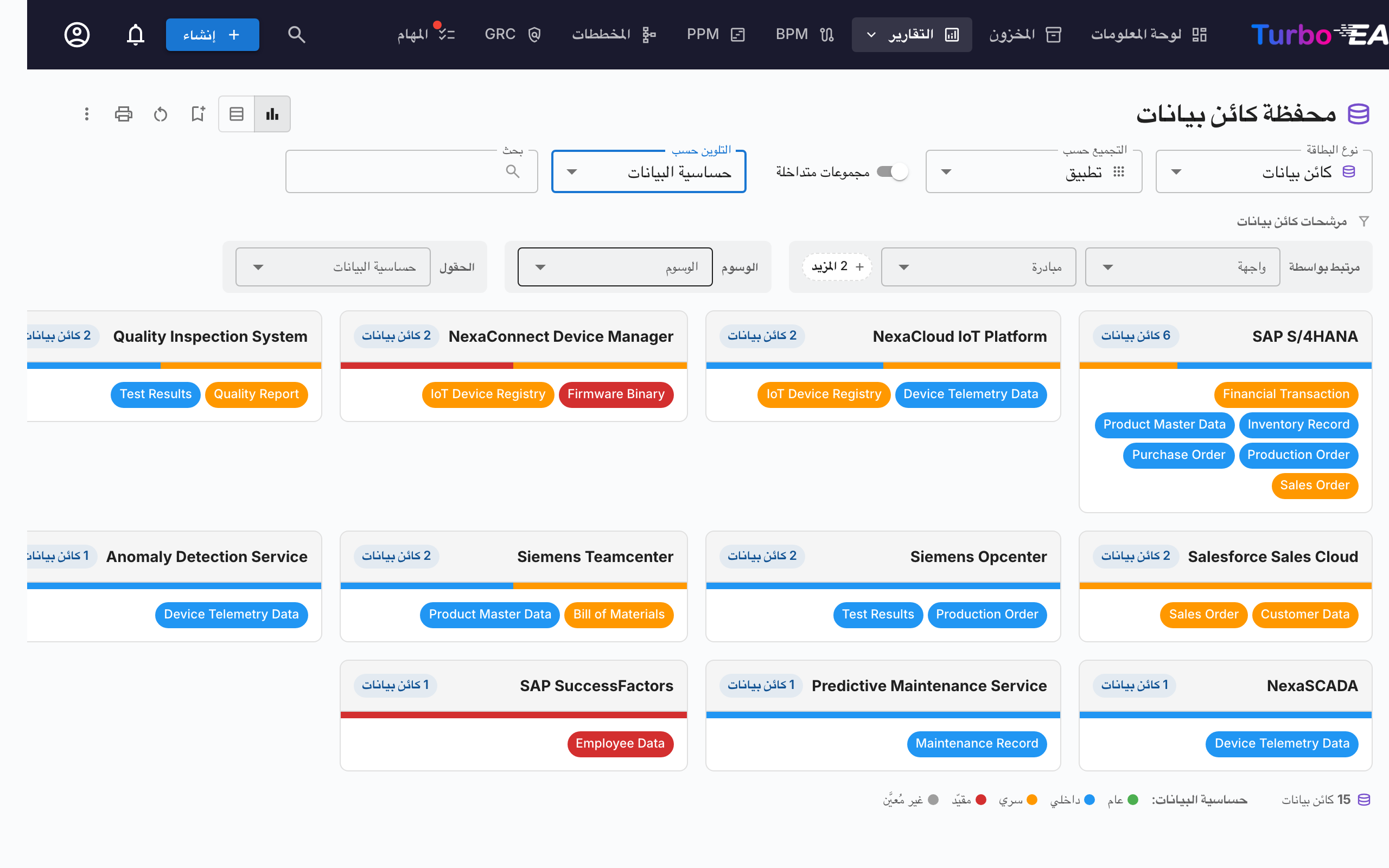The width and height of the screenshot is (1389, 868).
Task: Open the Purchase Order chip
Action: coord(1178,455)
